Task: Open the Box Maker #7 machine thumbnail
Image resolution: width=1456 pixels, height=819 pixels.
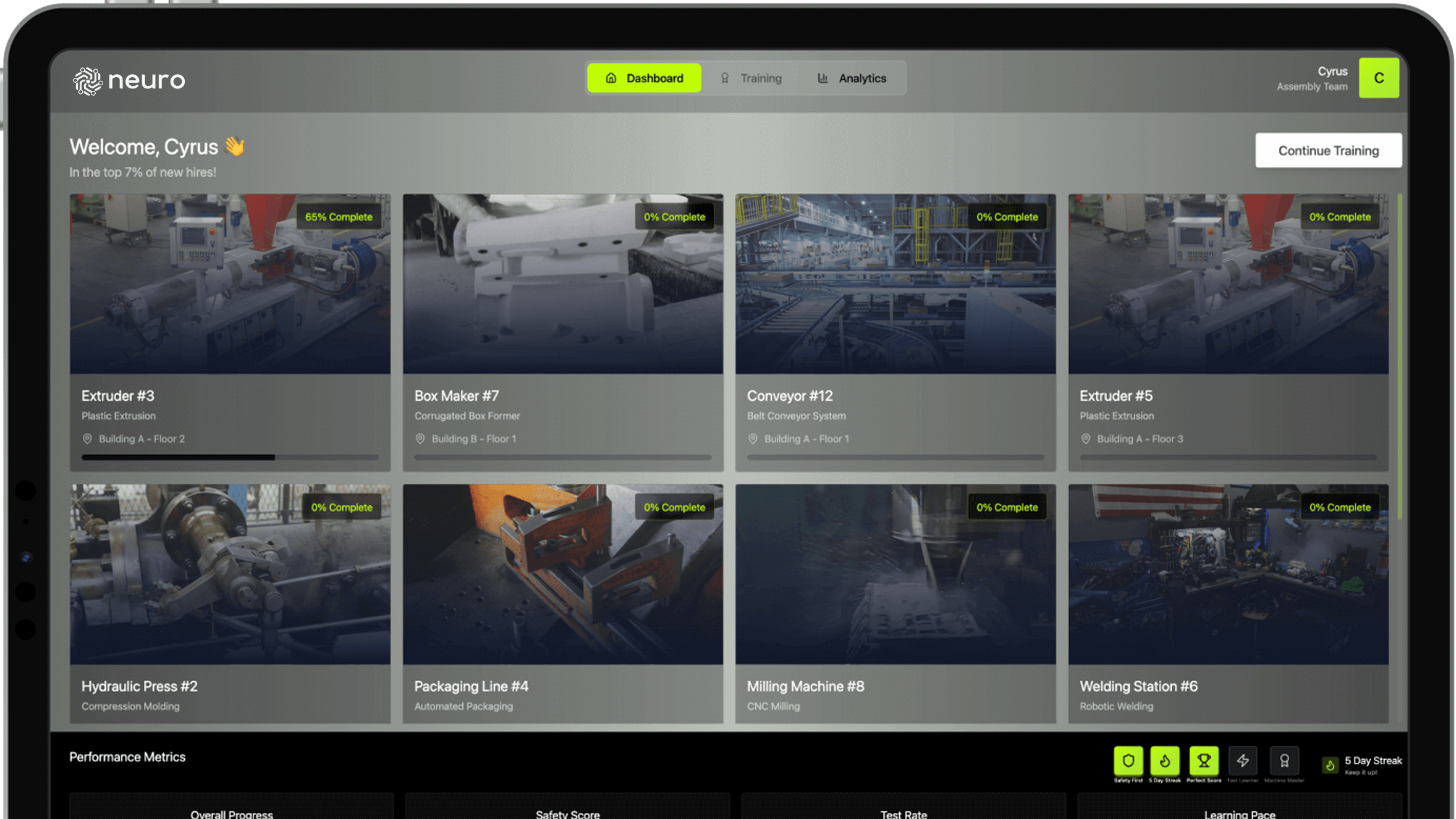Action: point(562,284)
